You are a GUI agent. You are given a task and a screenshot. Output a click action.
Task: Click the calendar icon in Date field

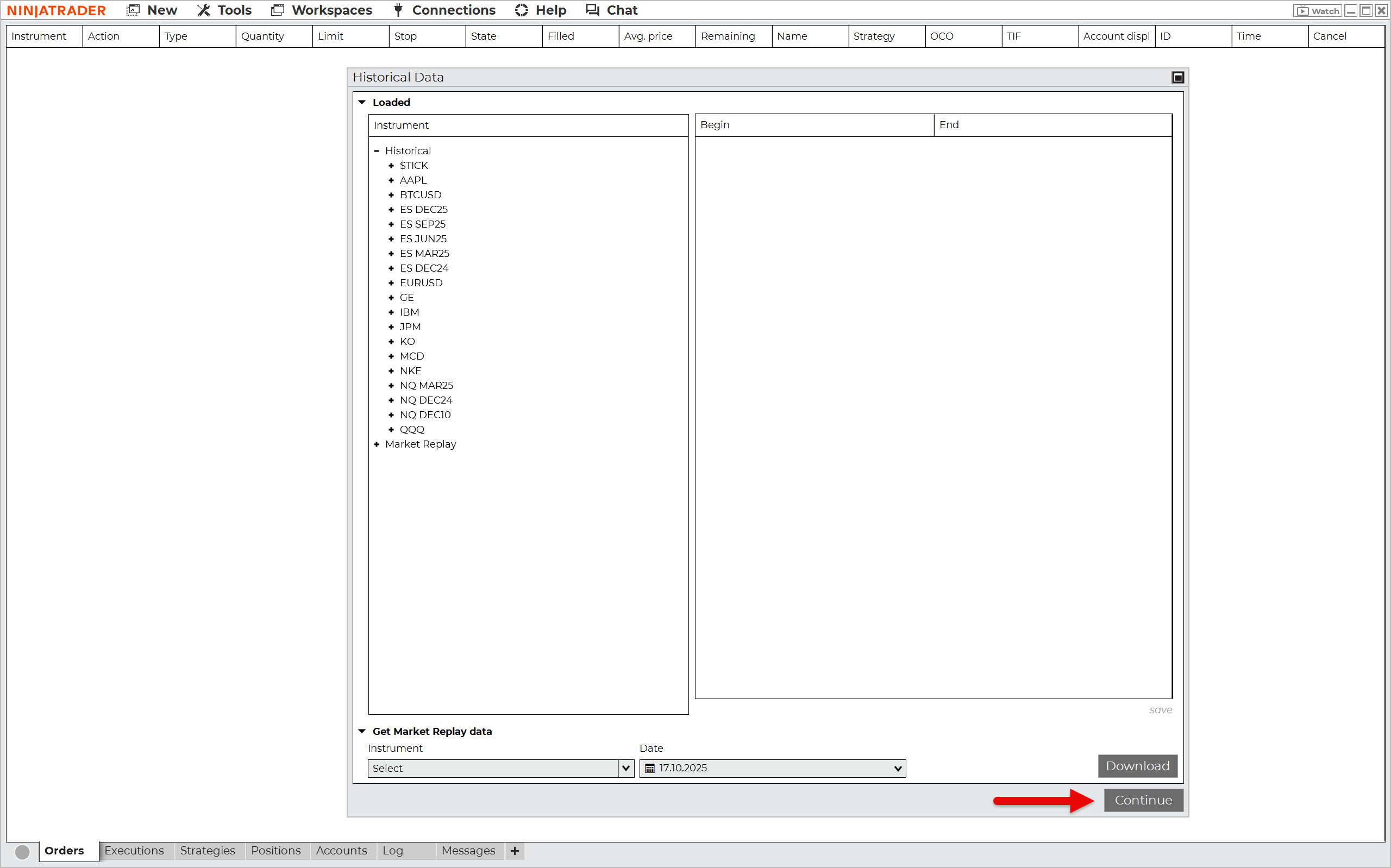tap(650, 768)
